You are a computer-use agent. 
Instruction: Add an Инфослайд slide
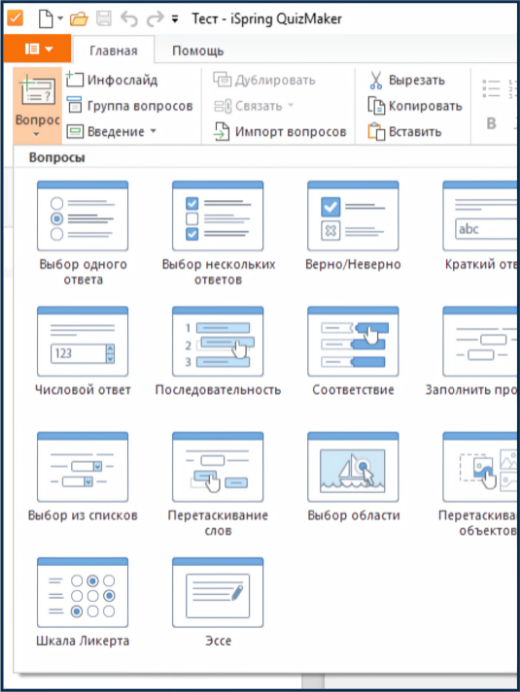(112, 80)
